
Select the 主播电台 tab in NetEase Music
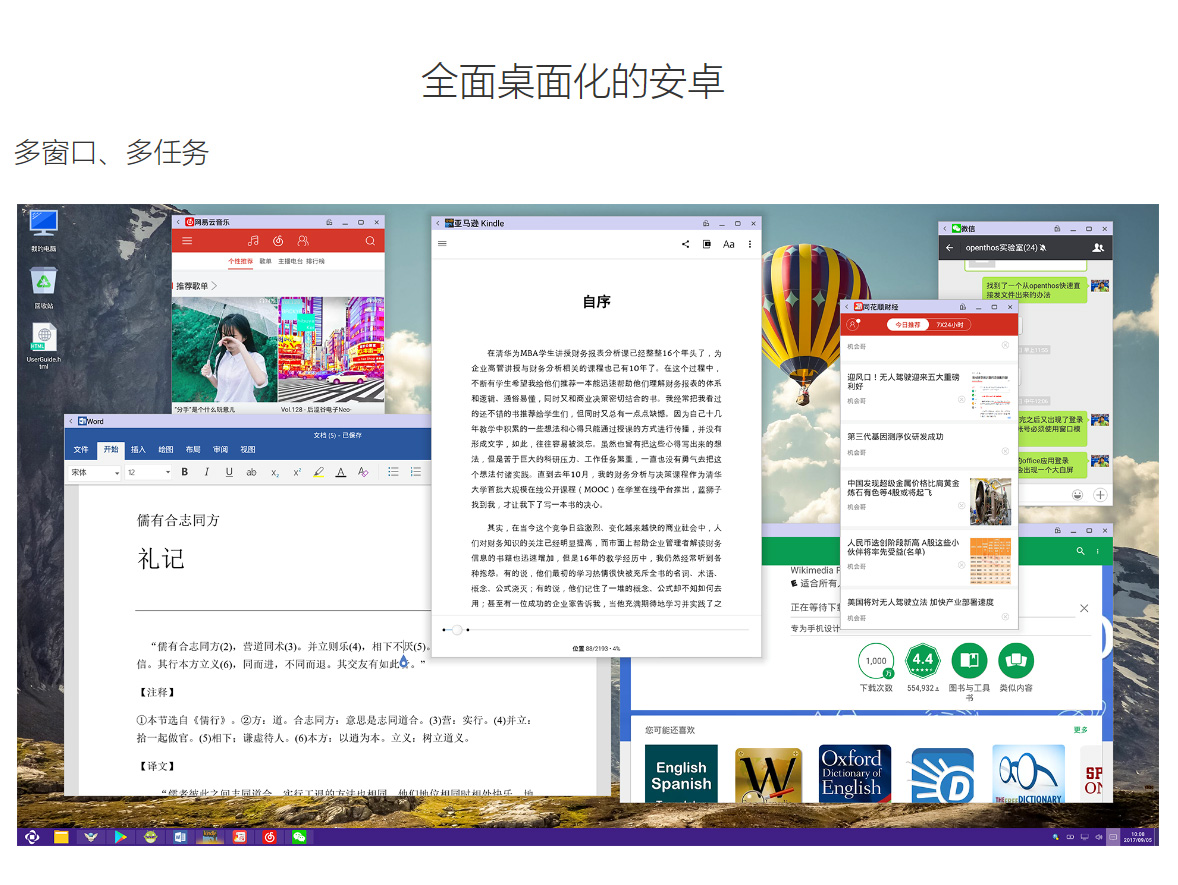[x=290, y=261]
